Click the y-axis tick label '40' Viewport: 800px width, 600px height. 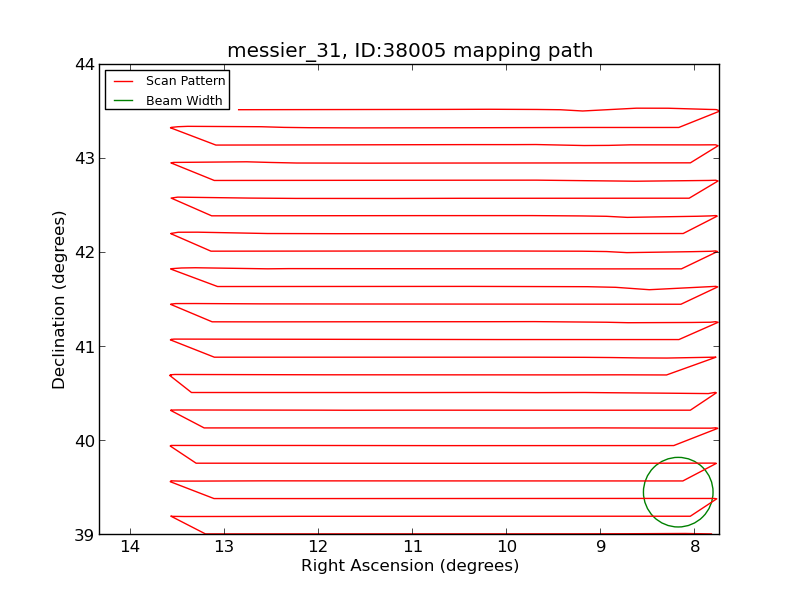click(85, 441)
